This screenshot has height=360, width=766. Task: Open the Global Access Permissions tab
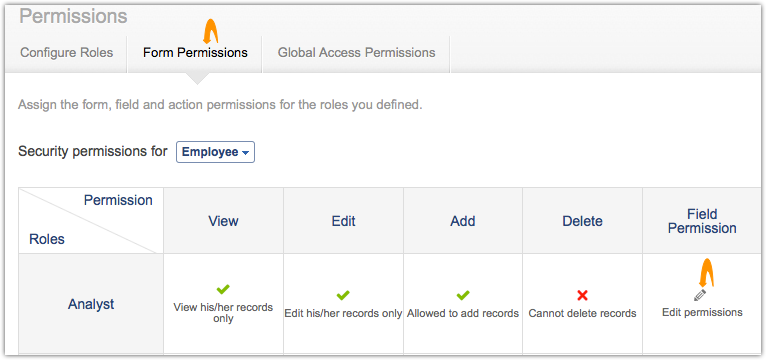pyautogui.click(x=356, y=52)
